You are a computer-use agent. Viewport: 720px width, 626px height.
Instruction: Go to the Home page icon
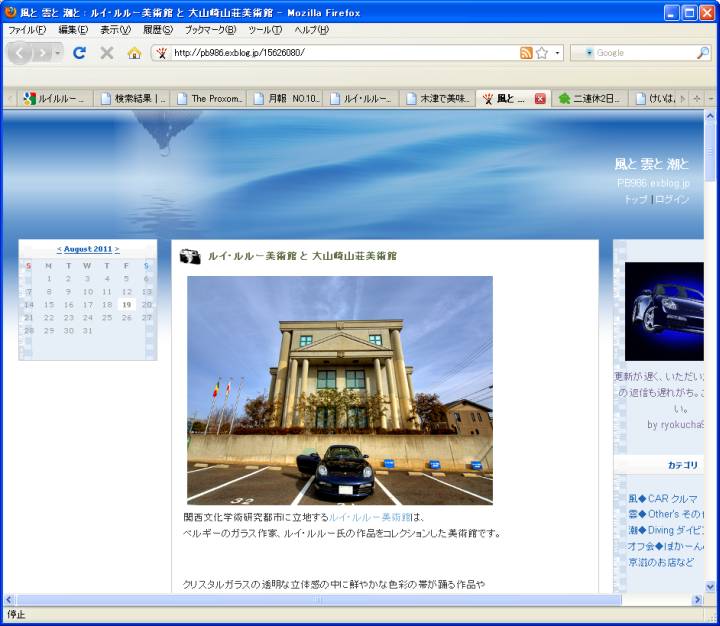pyautogui.click(x=134, y=53)
